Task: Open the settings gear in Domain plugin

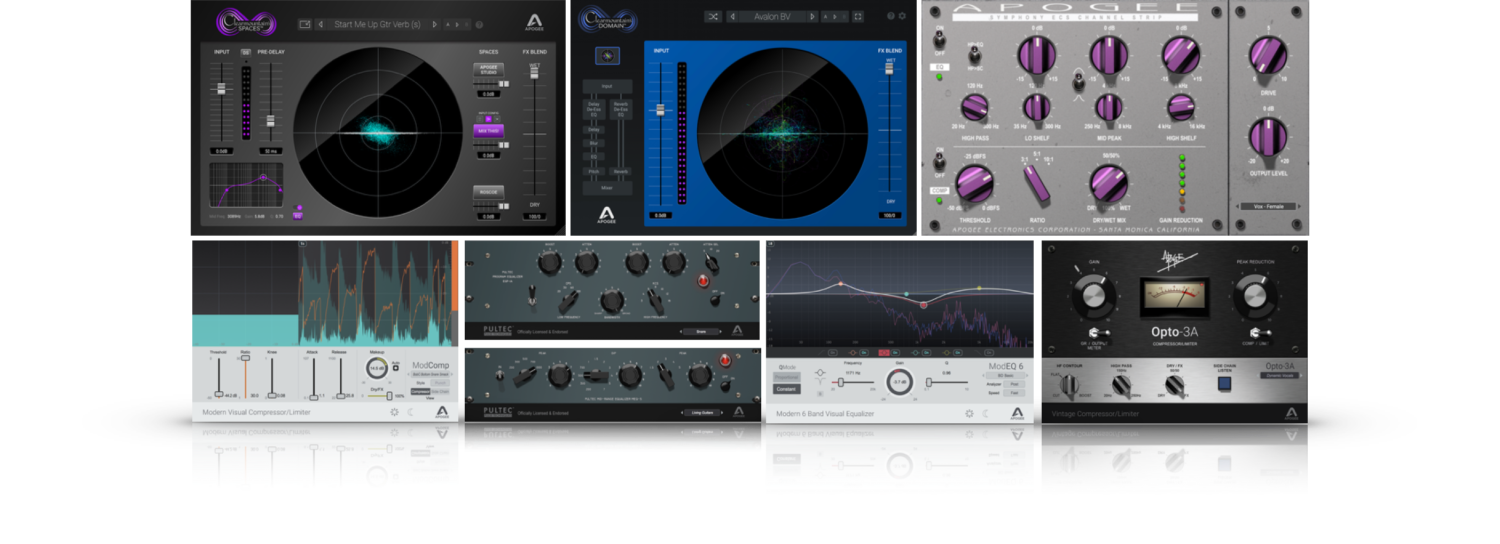Action: coord(902,16)
